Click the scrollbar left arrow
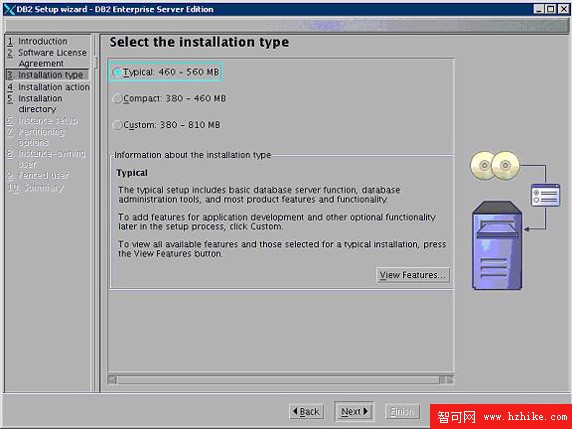 (x=113, y=380)
